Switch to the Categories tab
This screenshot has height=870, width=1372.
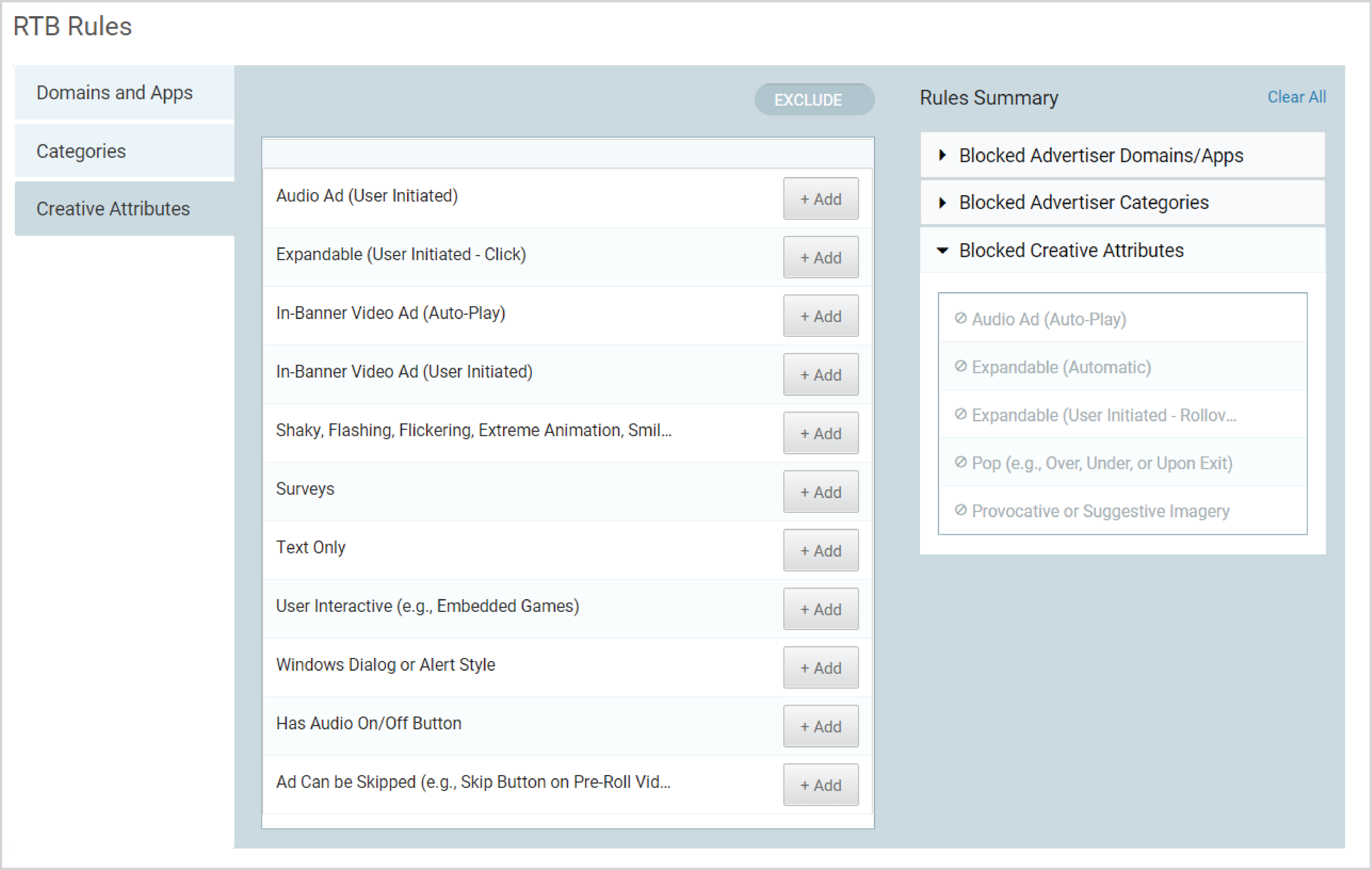(x=124, y=151)
